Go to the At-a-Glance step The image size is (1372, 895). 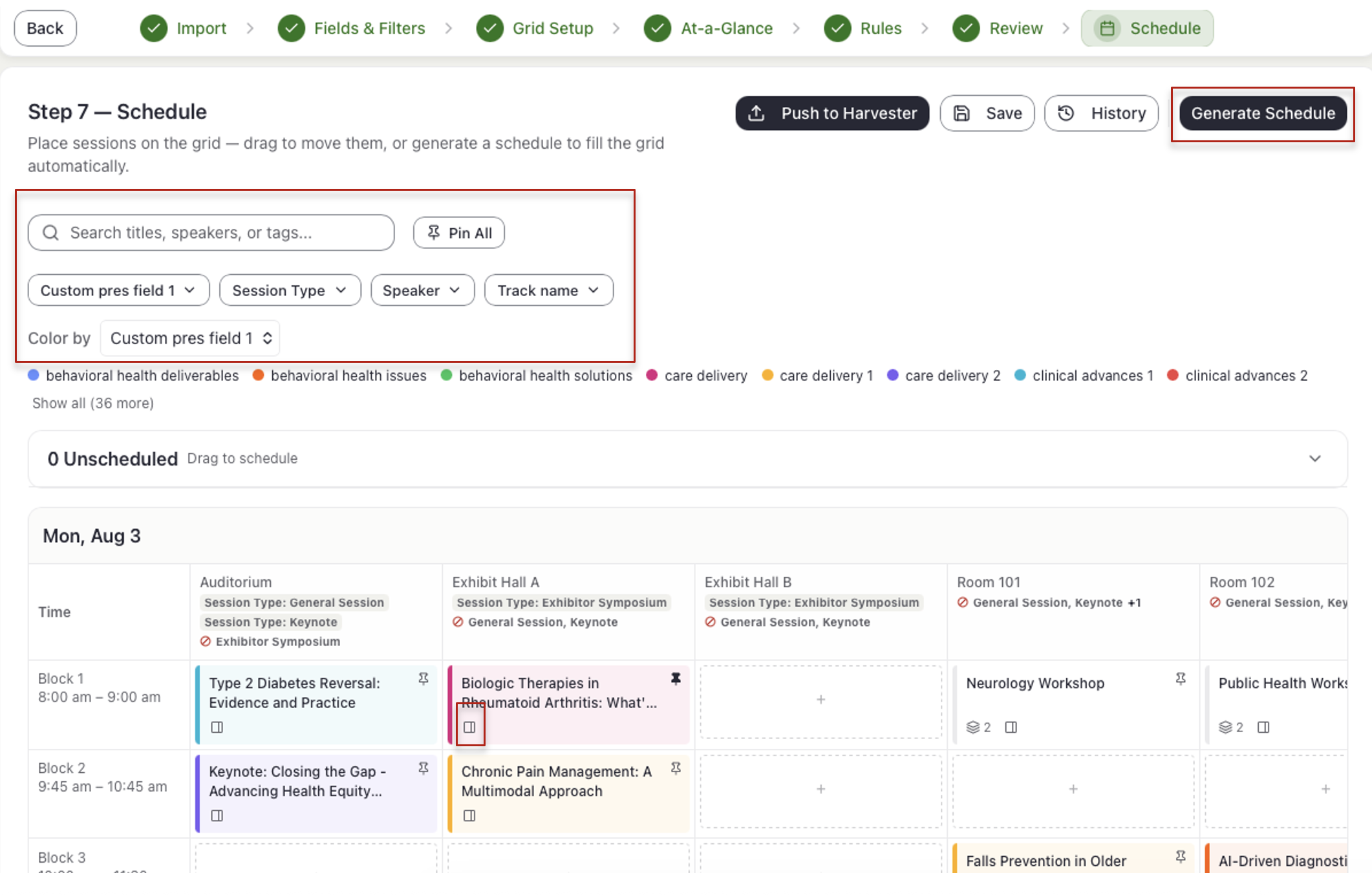709,28
